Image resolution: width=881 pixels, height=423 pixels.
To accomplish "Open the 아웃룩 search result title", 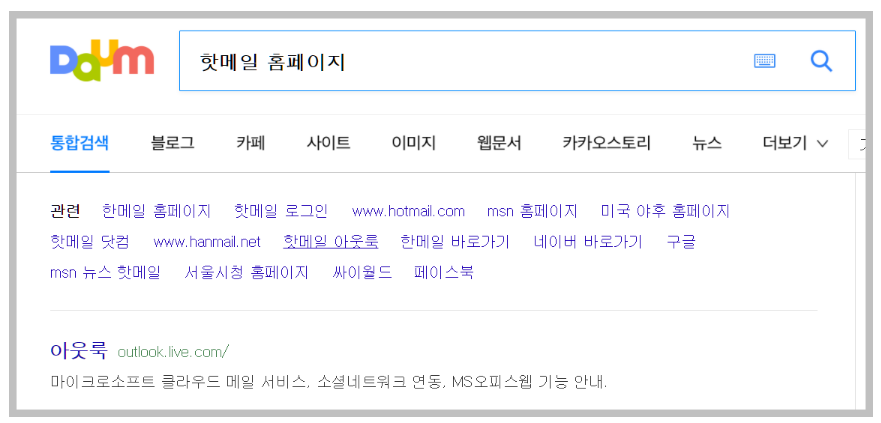I will coord(79,351).
